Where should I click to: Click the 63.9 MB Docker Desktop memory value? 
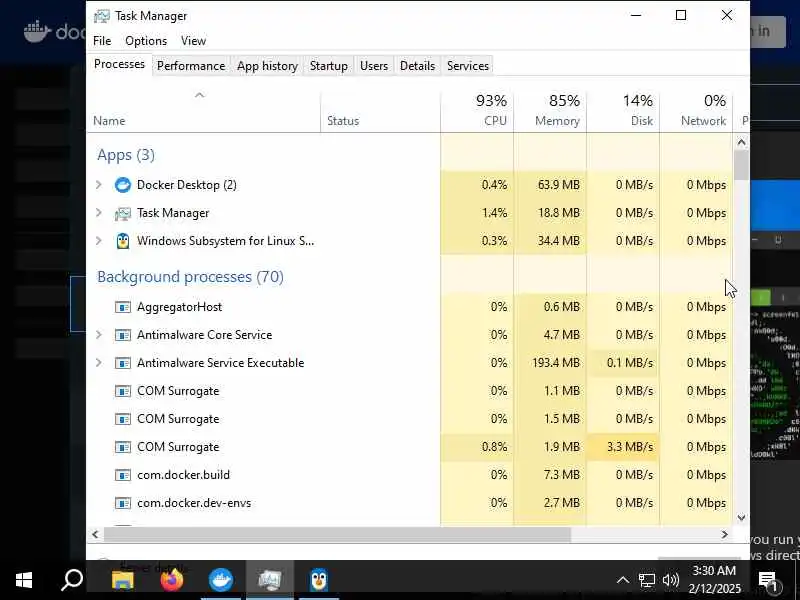(x=559, y=185)
